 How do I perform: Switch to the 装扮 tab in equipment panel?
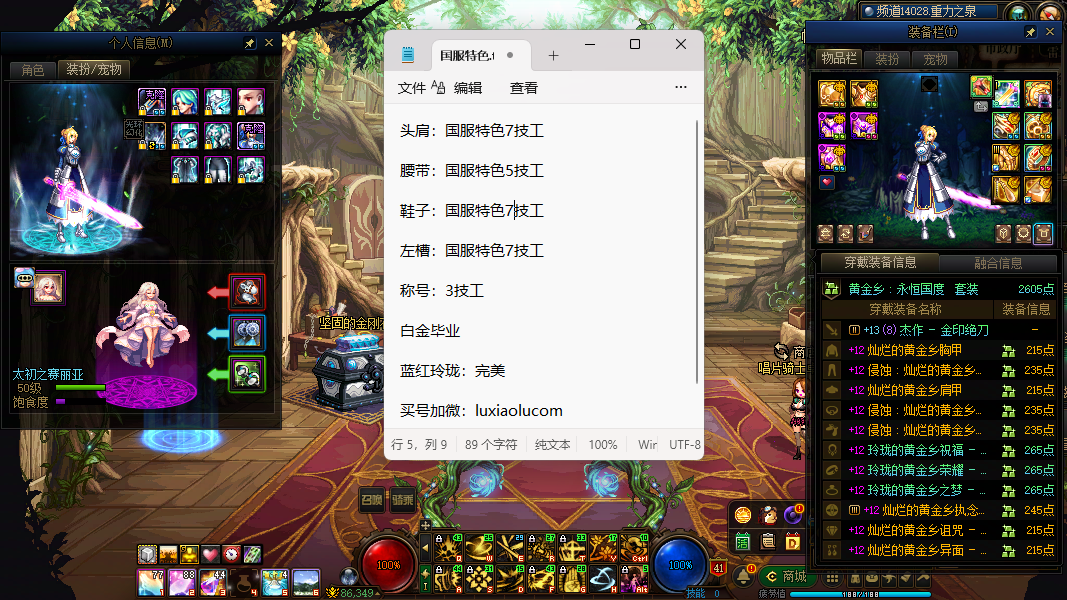click(x=887, y=59)
